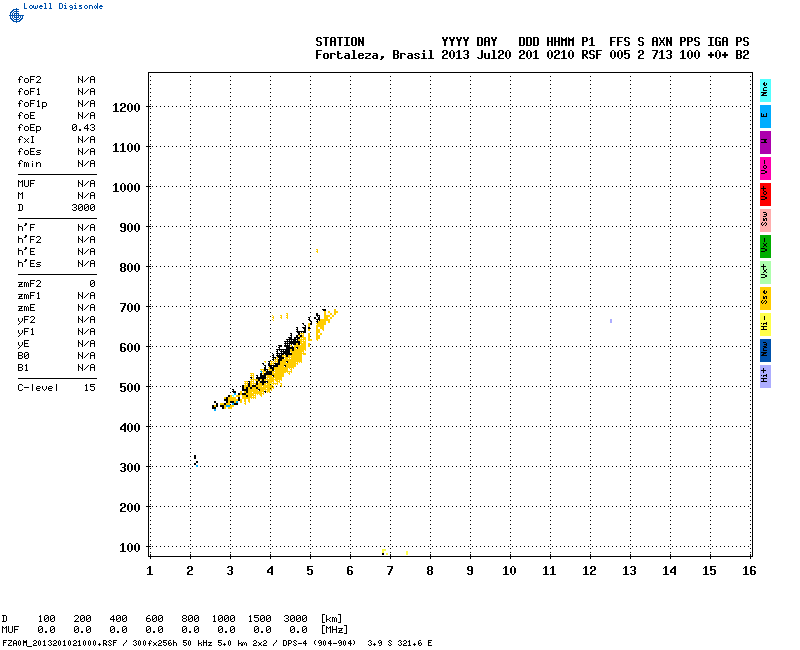Click the '16' frequency axis label

pyautogui.click(x=749, y=571)
